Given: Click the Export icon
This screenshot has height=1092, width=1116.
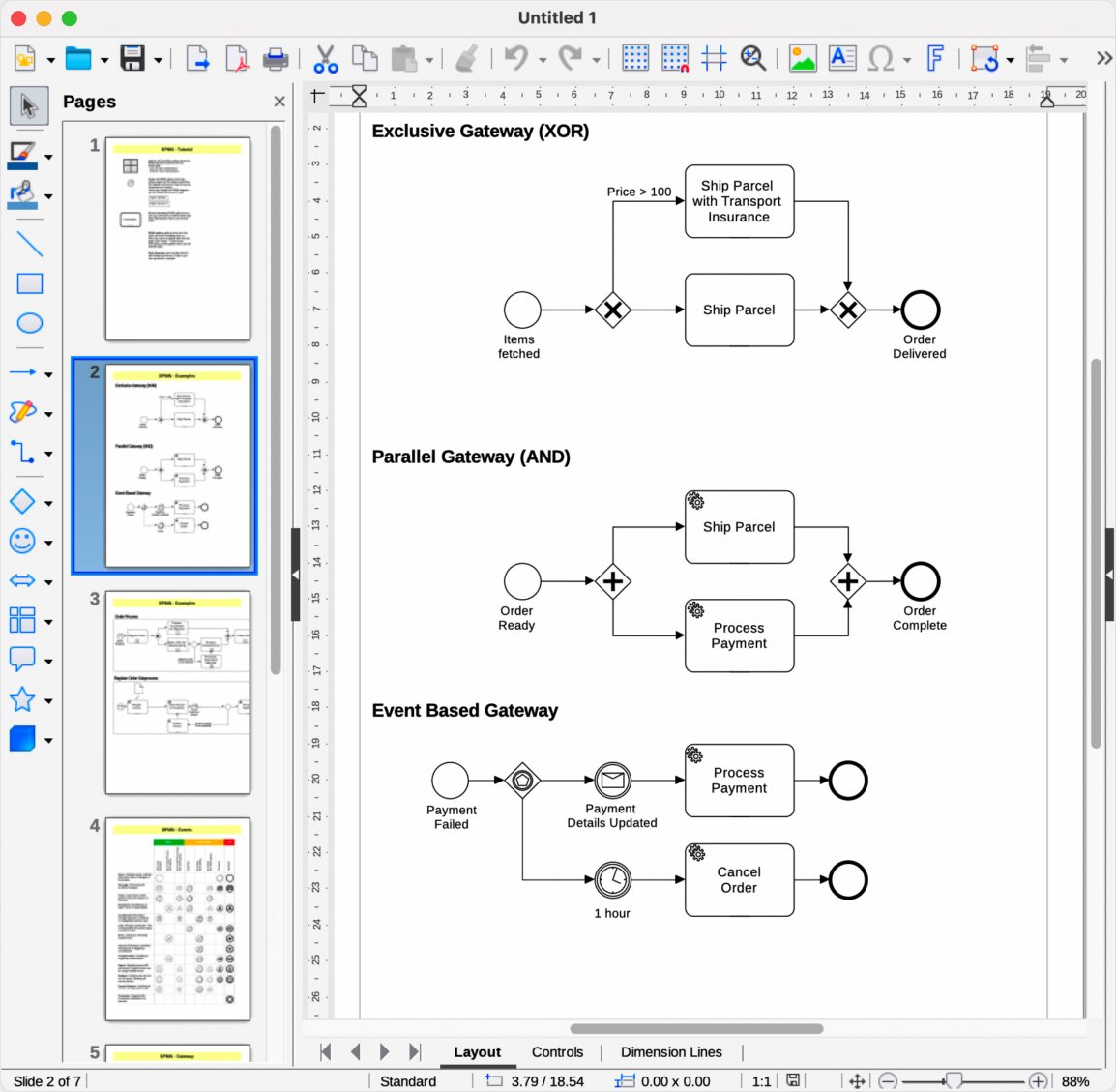Looking at the screenshot, I should 197,58.
